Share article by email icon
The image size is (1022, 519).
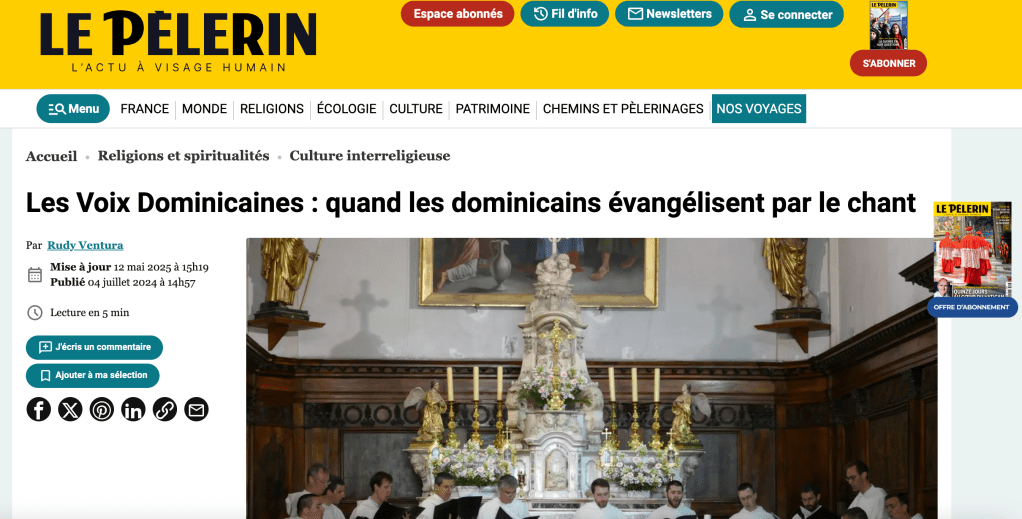pyautogui.click(x=196, y=409)
